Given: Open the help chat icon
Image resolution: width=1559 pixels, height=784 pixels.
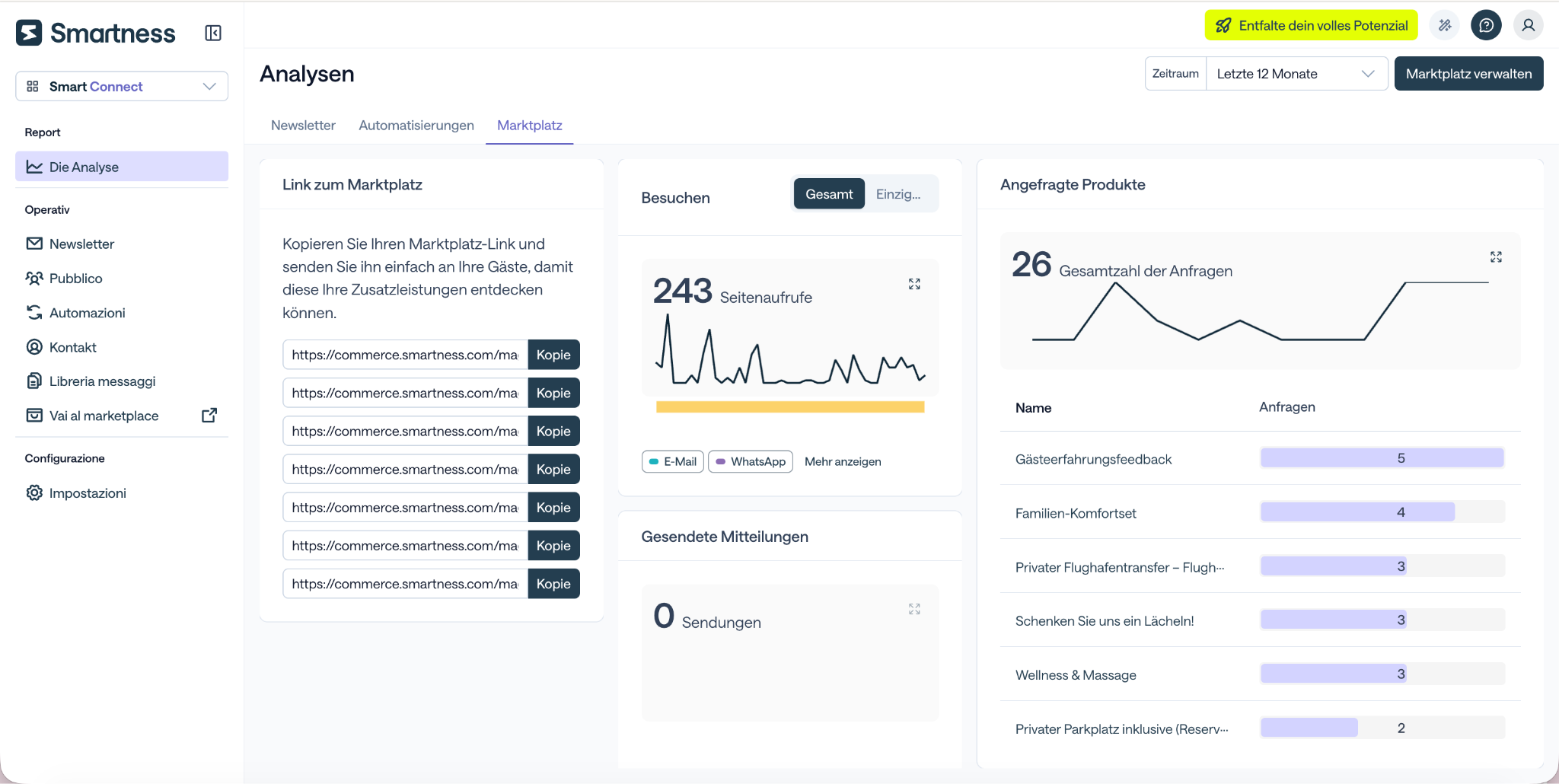Looking at the screenshot, I should 1486,25.
